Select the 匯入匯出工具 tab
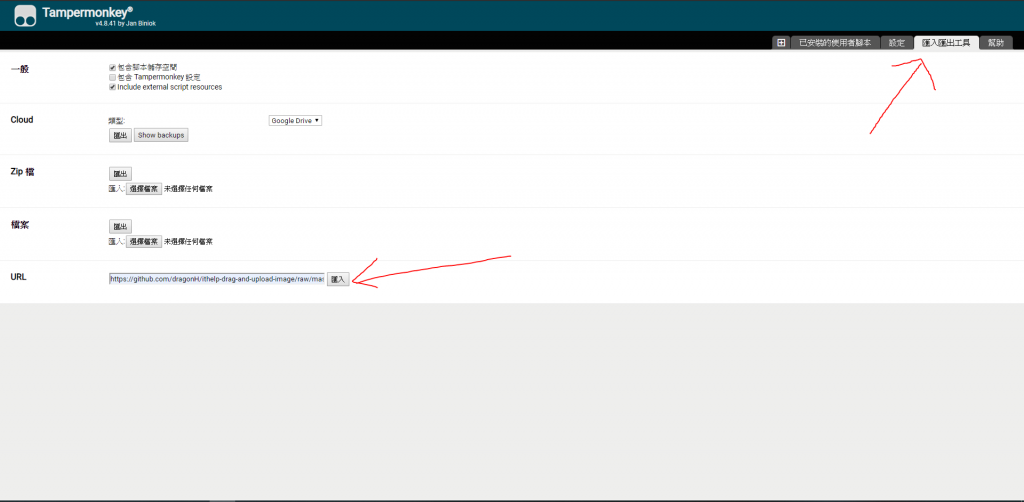 (946, 43)
